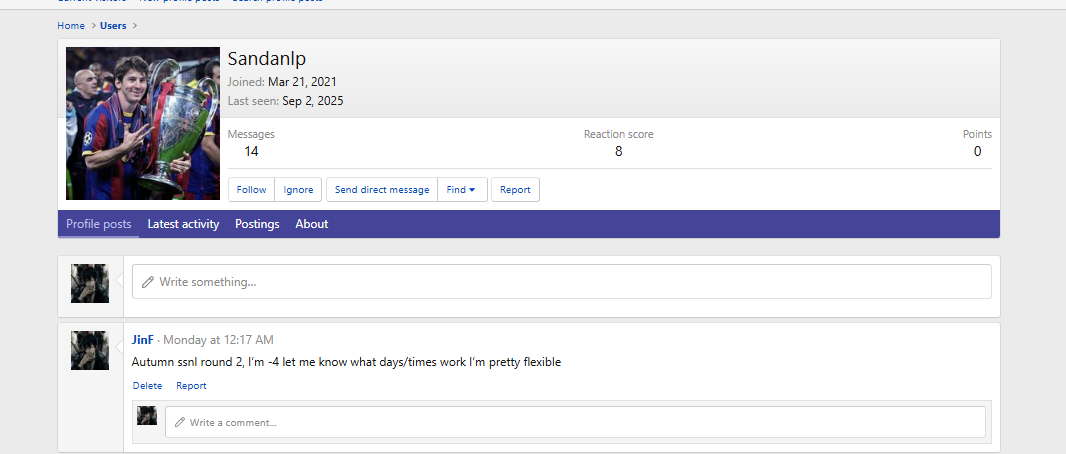
Task: Open the Messages count 14 link
Action: coord(251,151)
